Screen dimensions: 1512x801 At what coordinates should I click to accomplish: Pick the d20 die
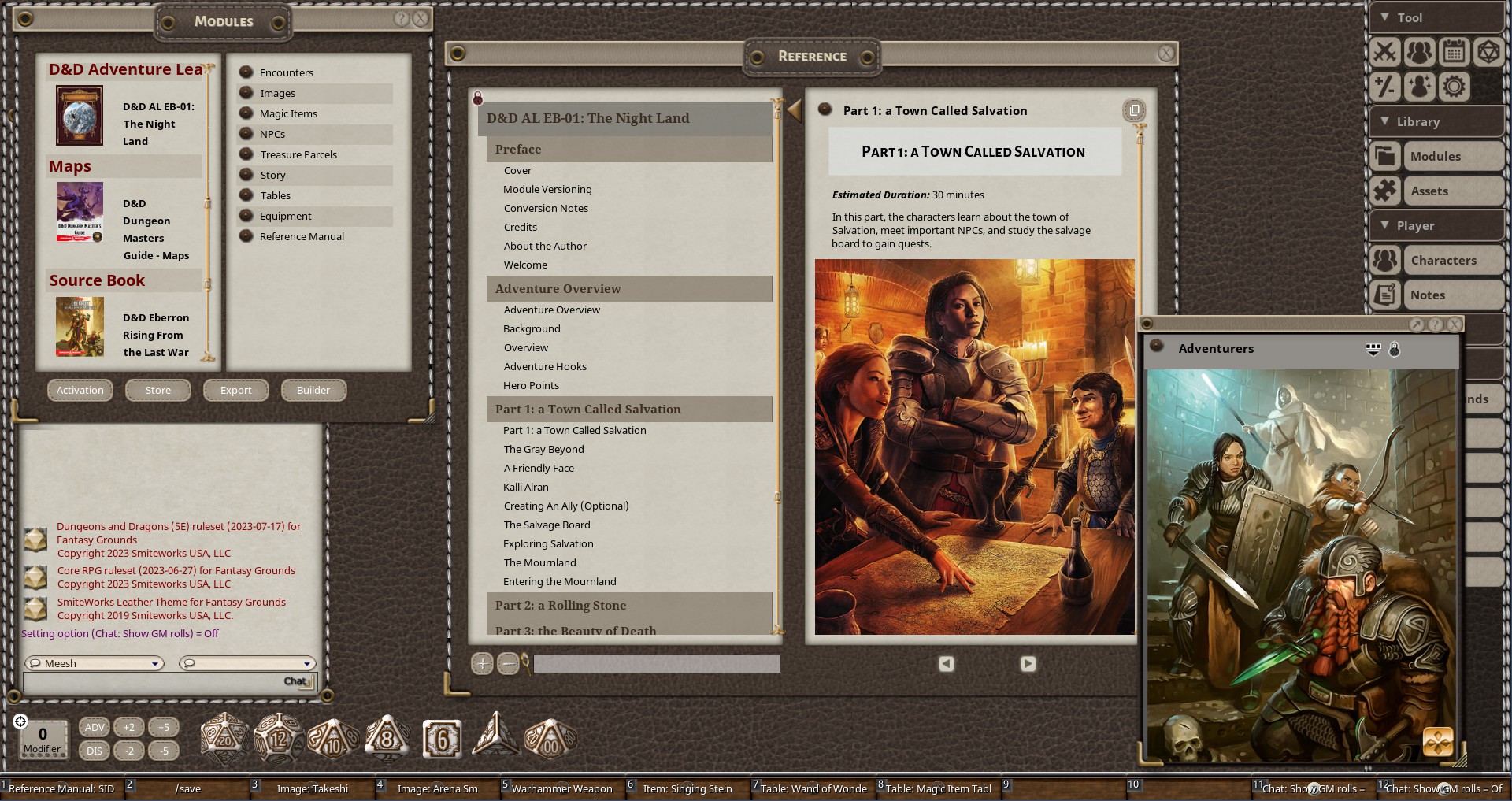coord(224,738)
